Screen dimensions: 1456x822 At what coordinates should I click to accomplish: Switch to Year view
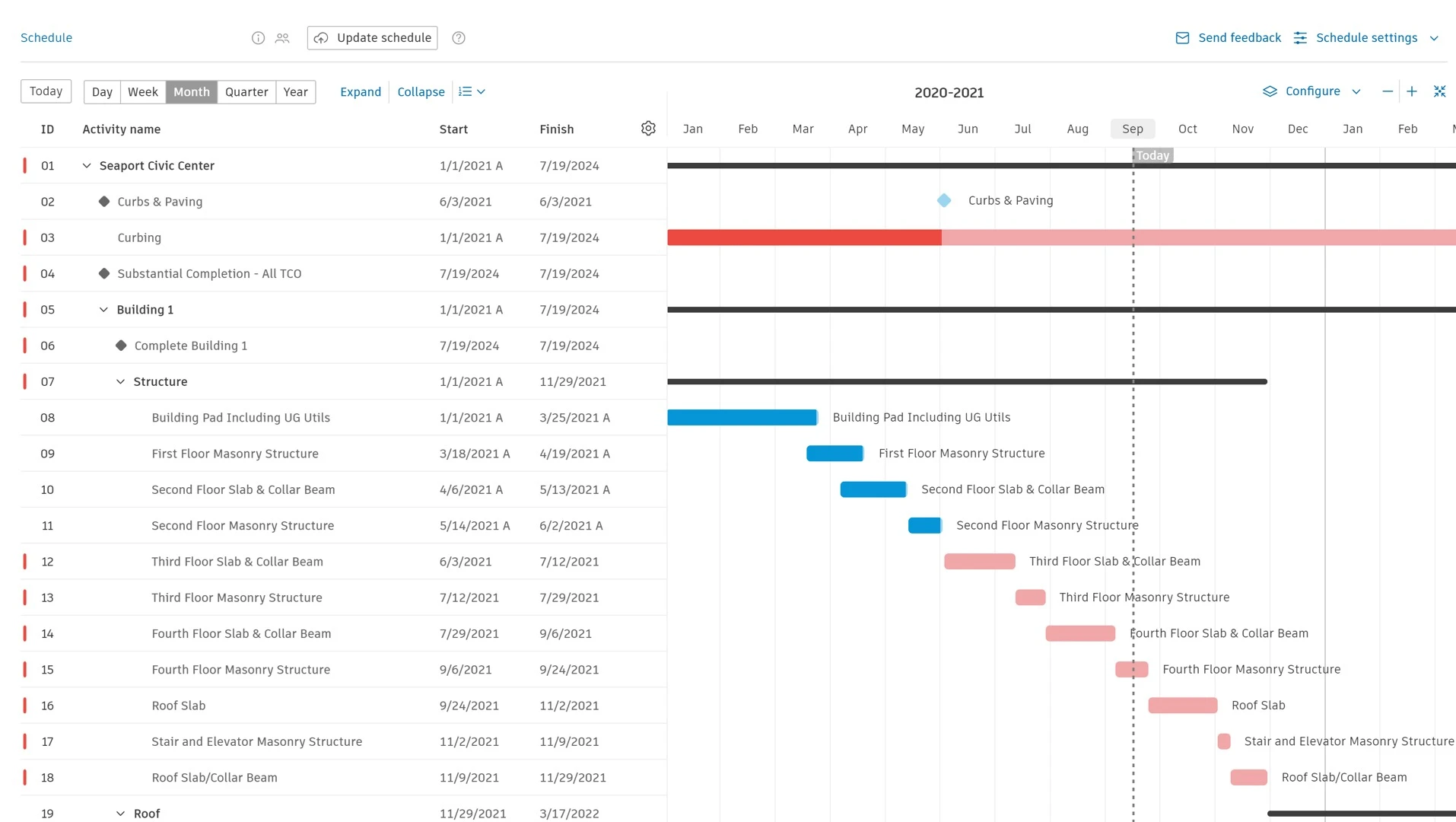tap(296, 92)
